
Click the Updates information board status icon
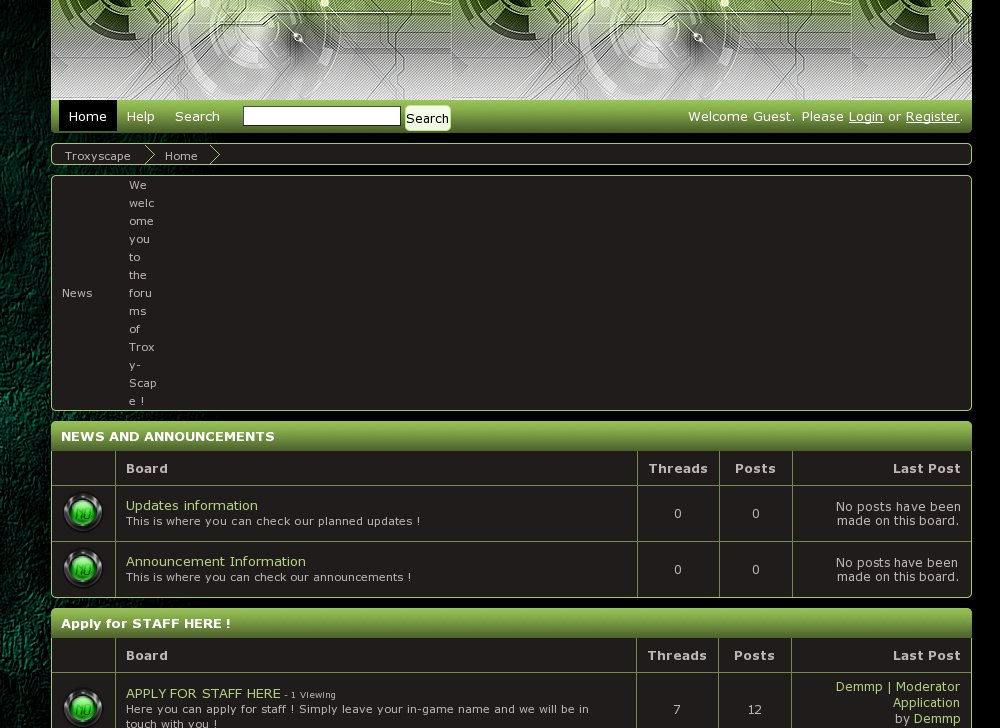(x=83, y=513)
